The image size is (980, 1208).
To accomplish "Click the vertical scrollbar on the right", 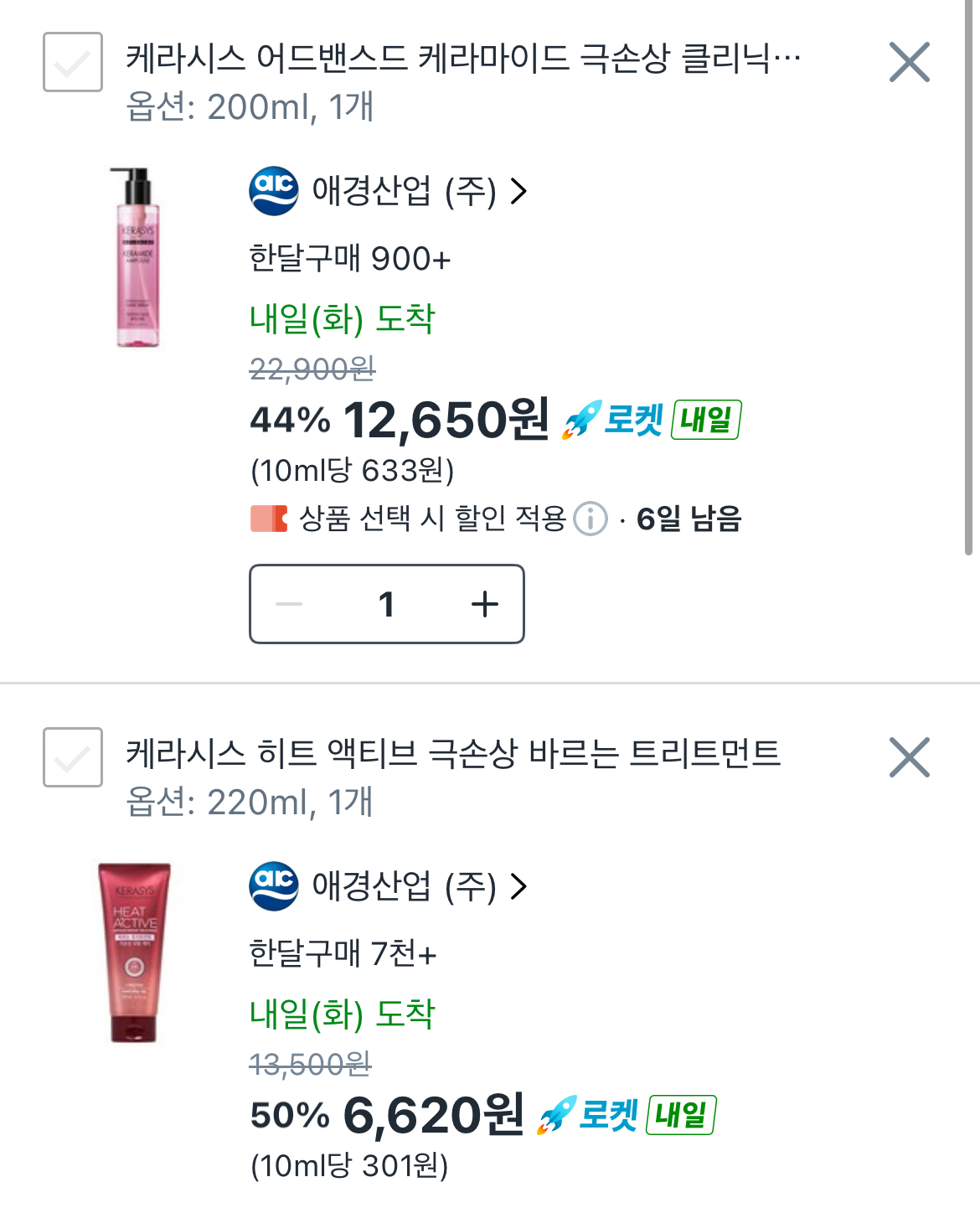I will tap(968, 276).
